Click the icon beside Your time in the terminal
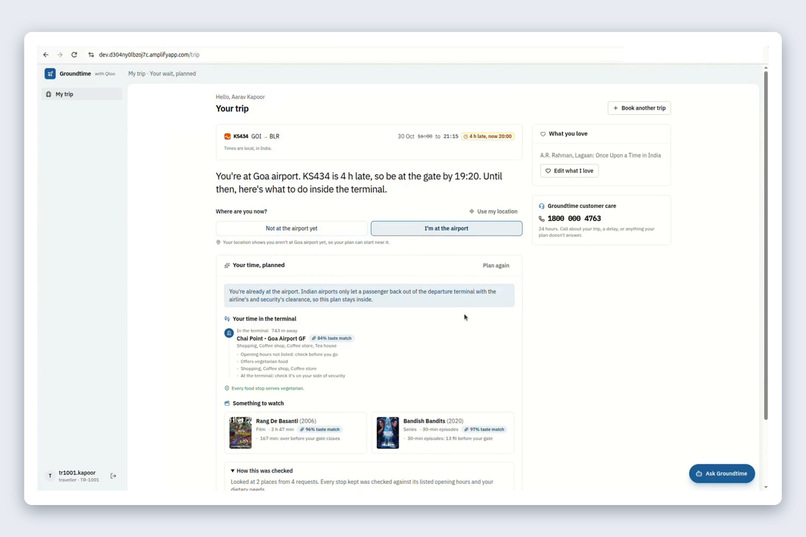 pyautogui.click(x=227, y=319)
